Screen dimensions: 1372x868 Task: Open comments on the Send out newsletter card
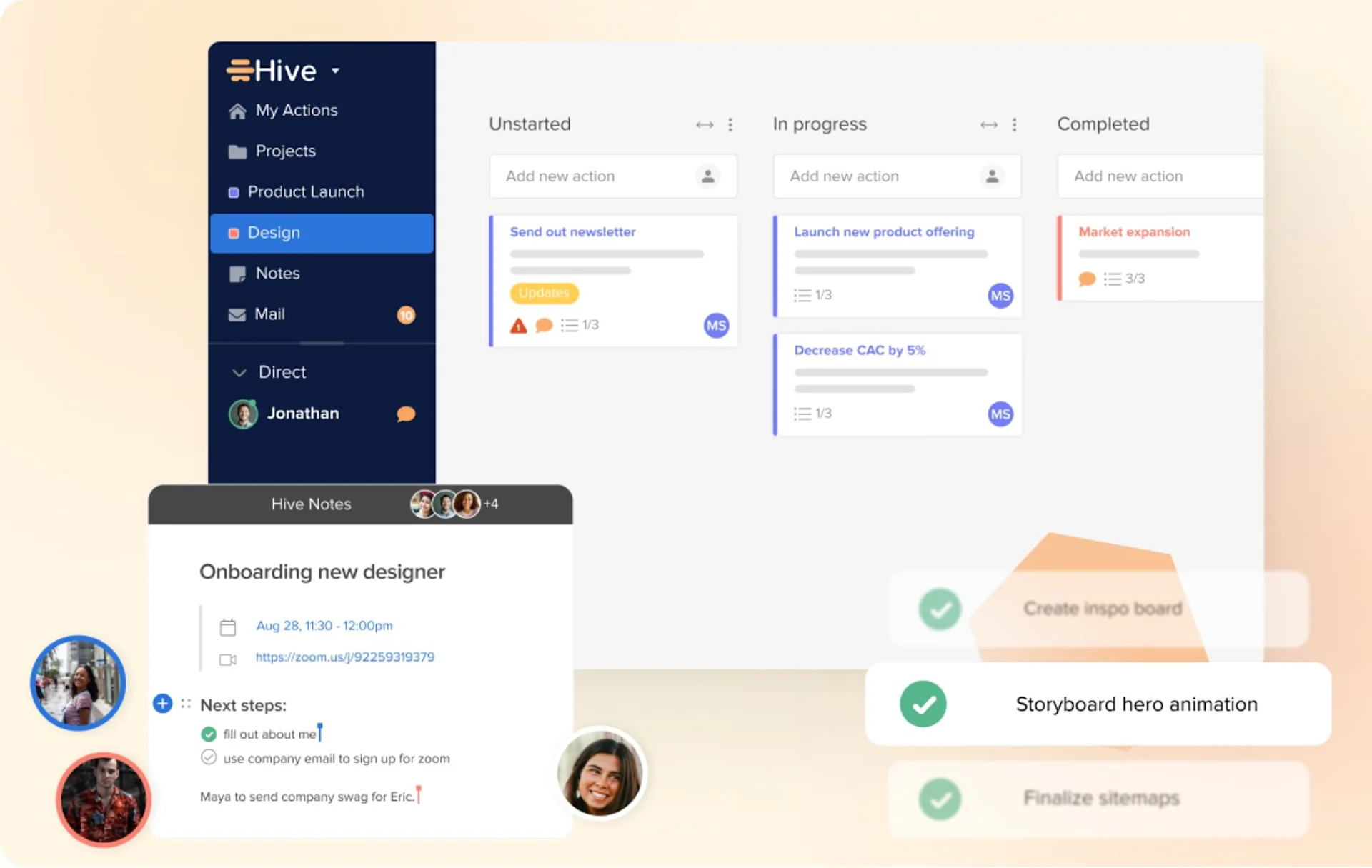coord(543,325)
